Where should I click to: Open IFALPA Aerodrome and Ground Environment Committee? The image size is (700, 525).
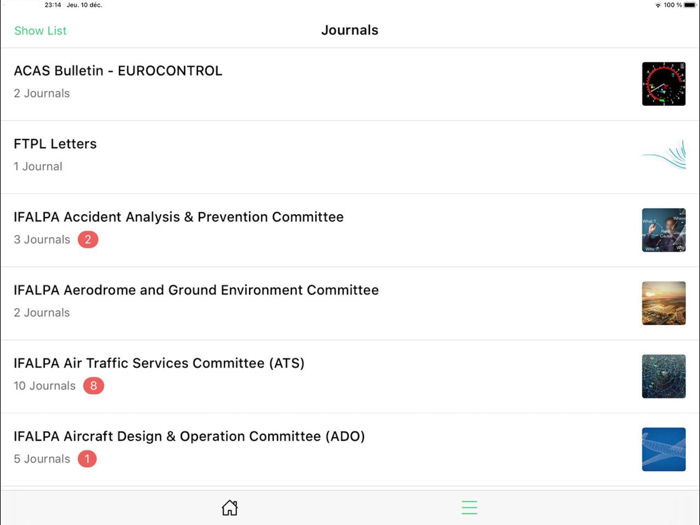(350, 304)
